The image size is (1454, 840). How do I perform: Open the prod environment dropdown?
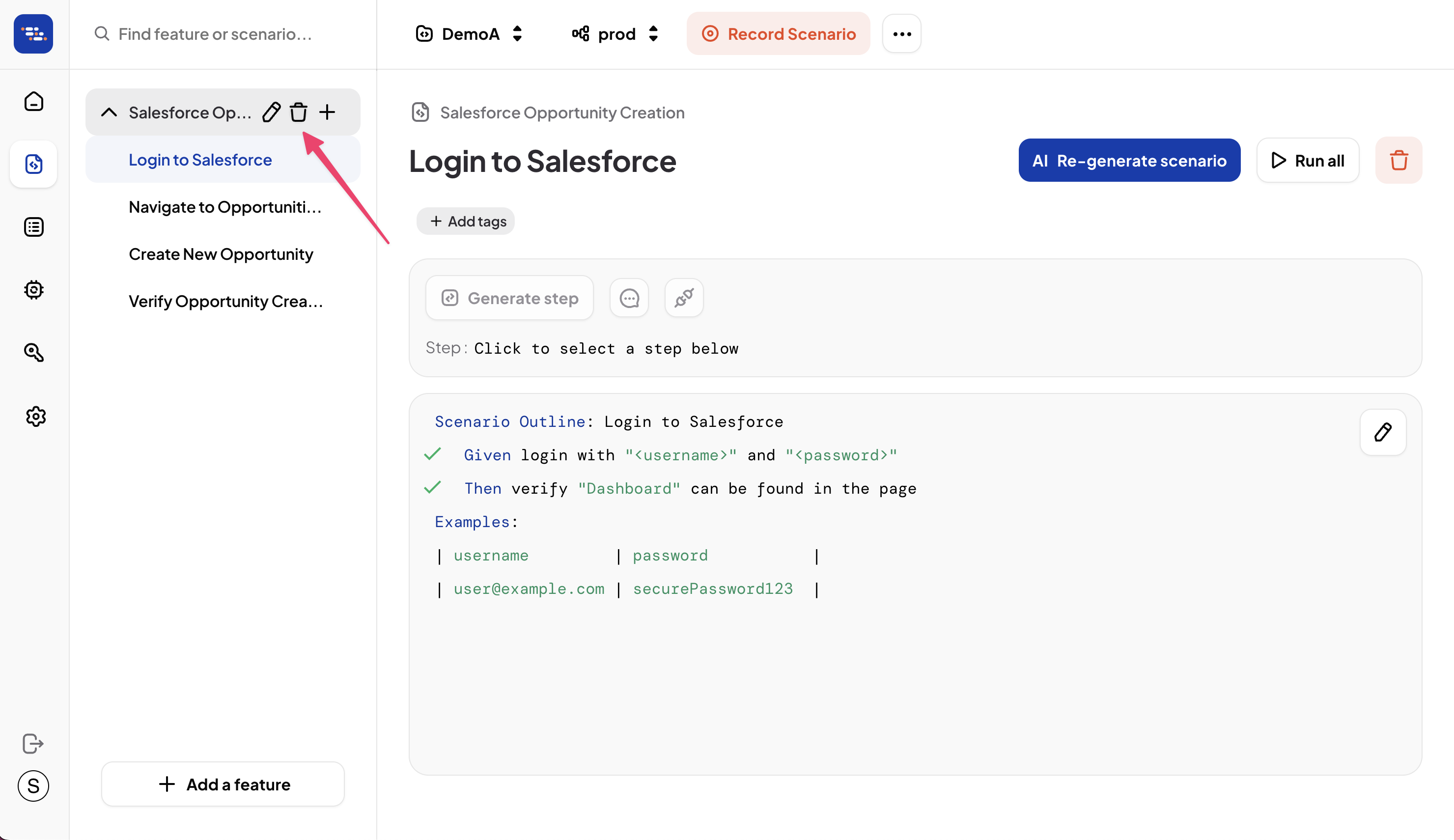coord(615,34)
